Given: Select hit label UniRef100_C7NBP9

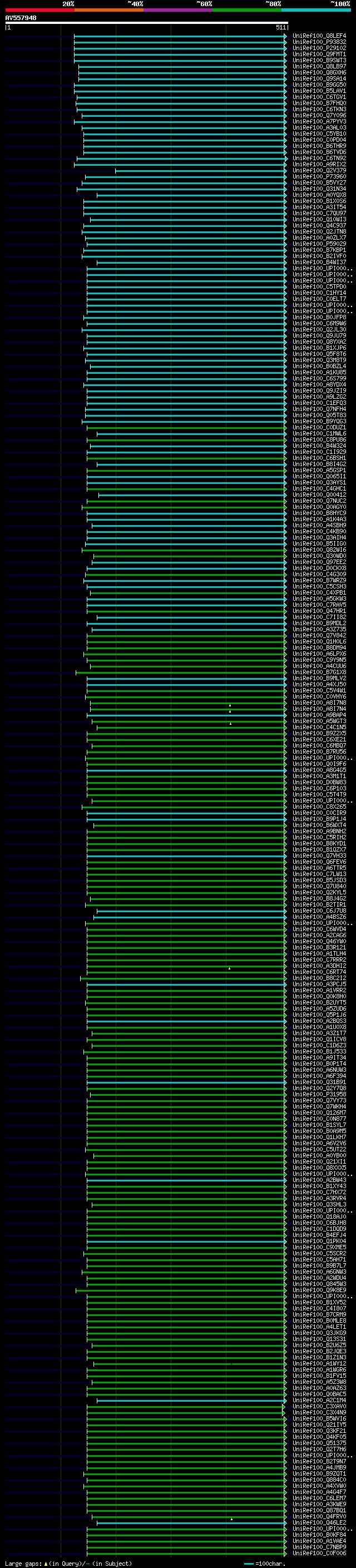Looking at the screenshot, I should (x=319, y=1547).
